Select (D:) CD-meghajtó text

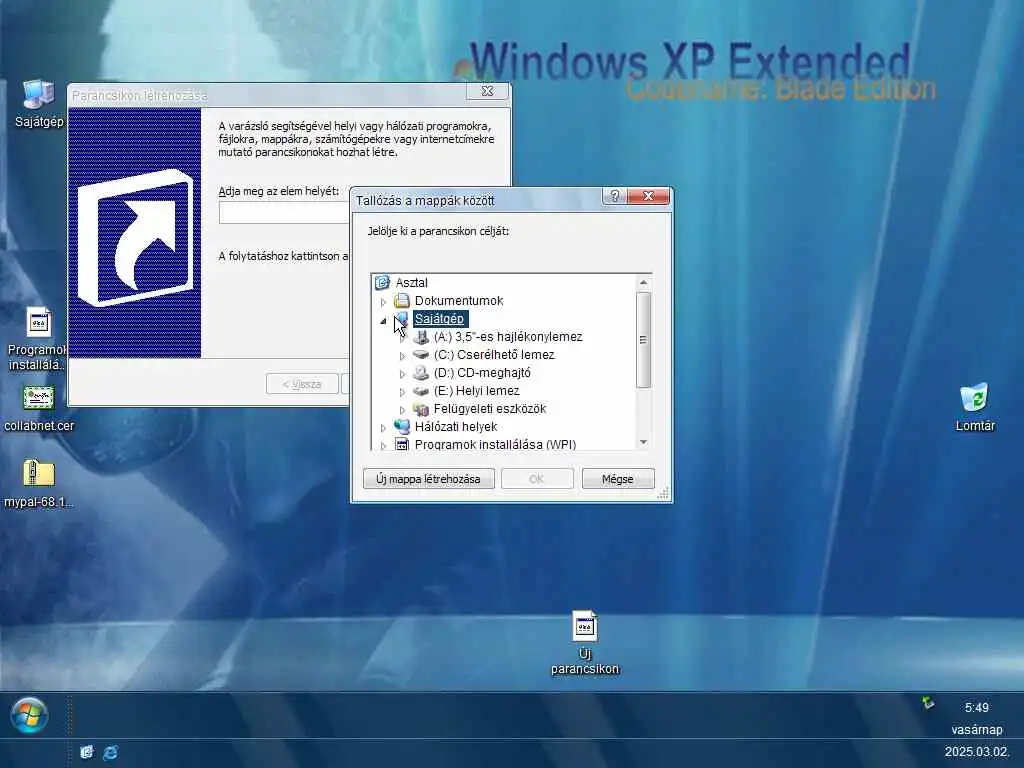coord(482,373)
